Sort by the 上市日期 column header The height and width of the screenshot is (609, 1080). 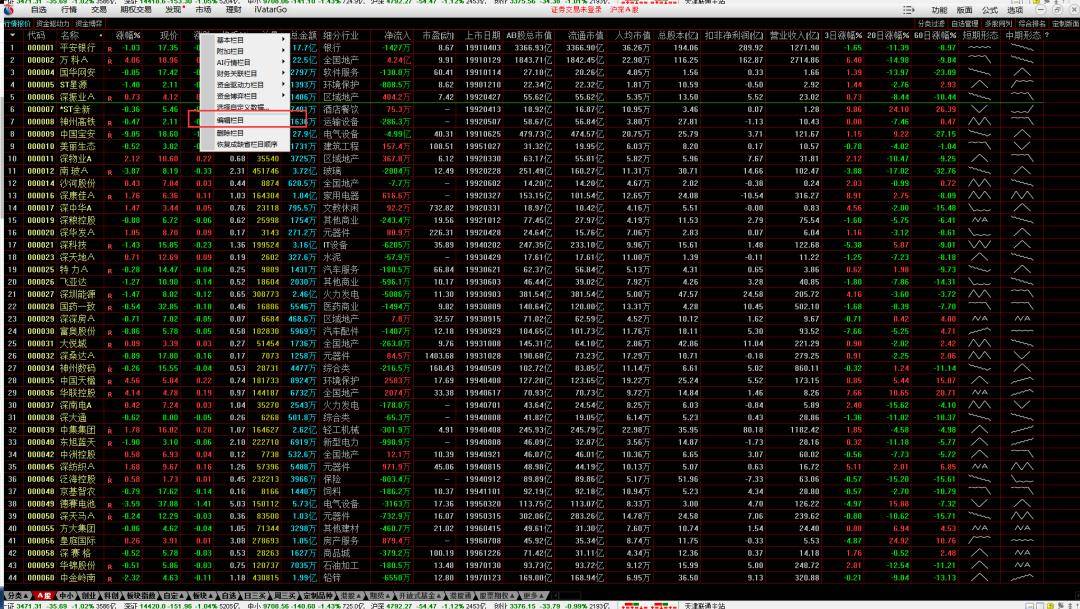pos(482,35)
